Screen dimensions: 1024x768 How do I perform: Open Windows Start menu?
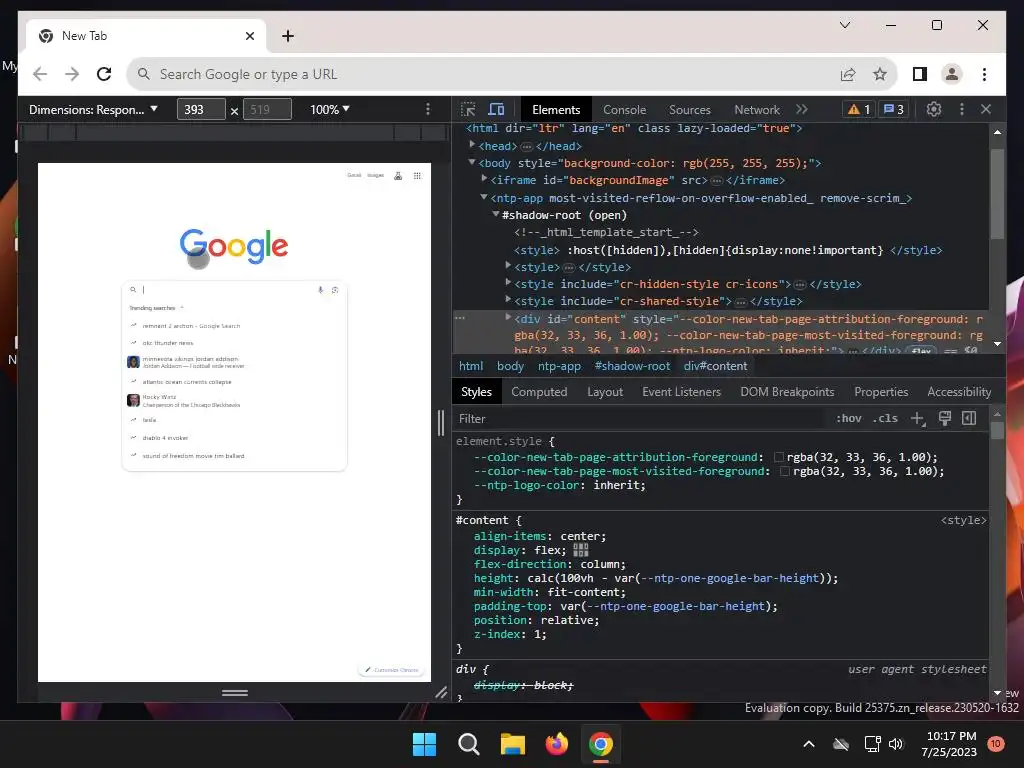tap(424, 744)
